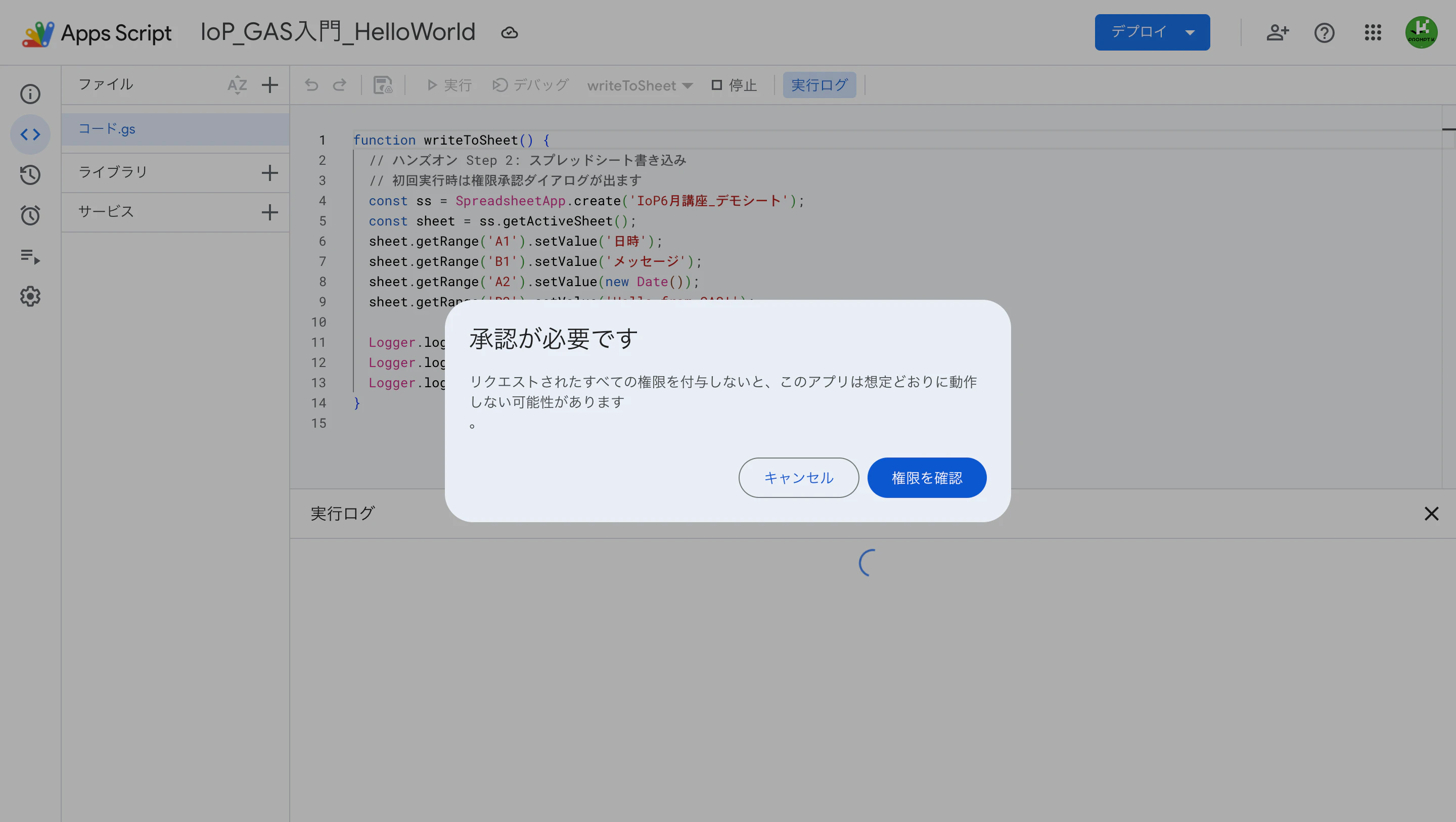Click the getRange('A1') code line
Screen dimensions: 1456x822
click(x=516, y=242)
